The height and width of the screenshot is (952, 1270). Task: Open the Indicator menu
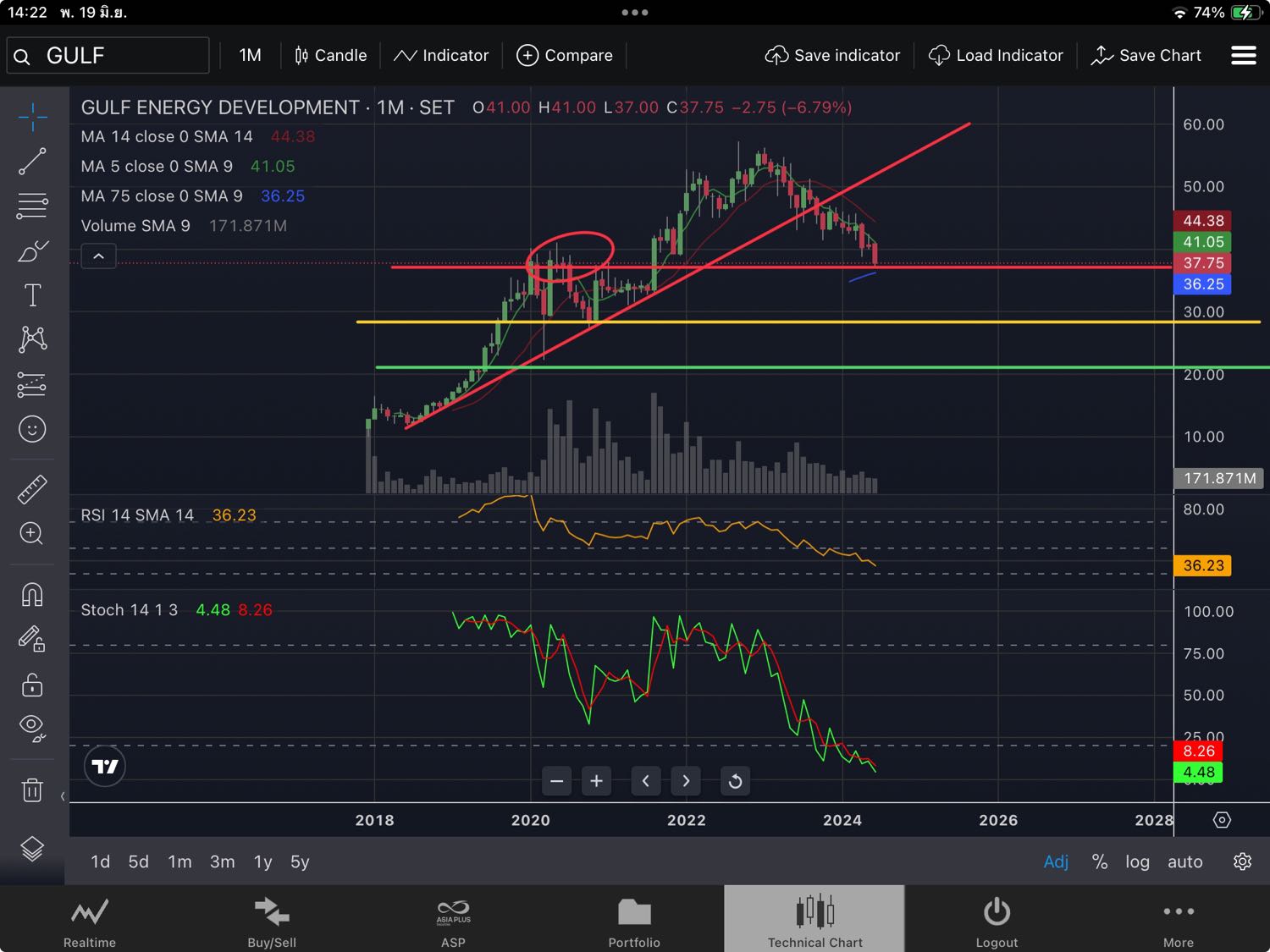click(x=441, y=55)
